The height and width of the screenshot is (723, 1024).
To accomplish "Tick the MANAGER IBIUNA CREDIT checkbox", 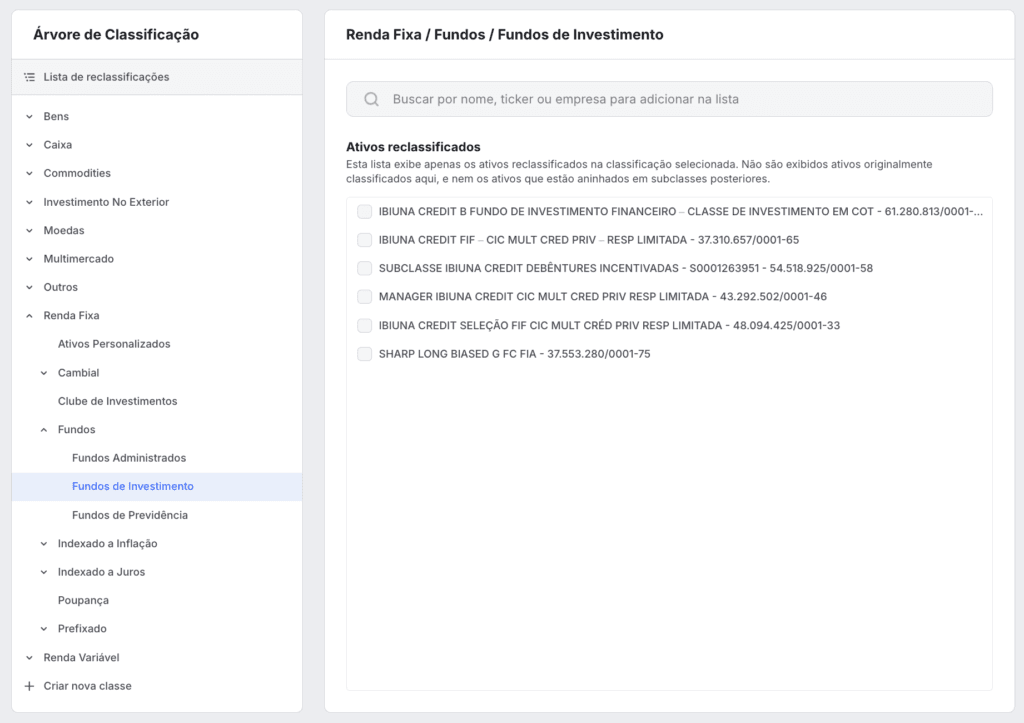I will [364, 297].
